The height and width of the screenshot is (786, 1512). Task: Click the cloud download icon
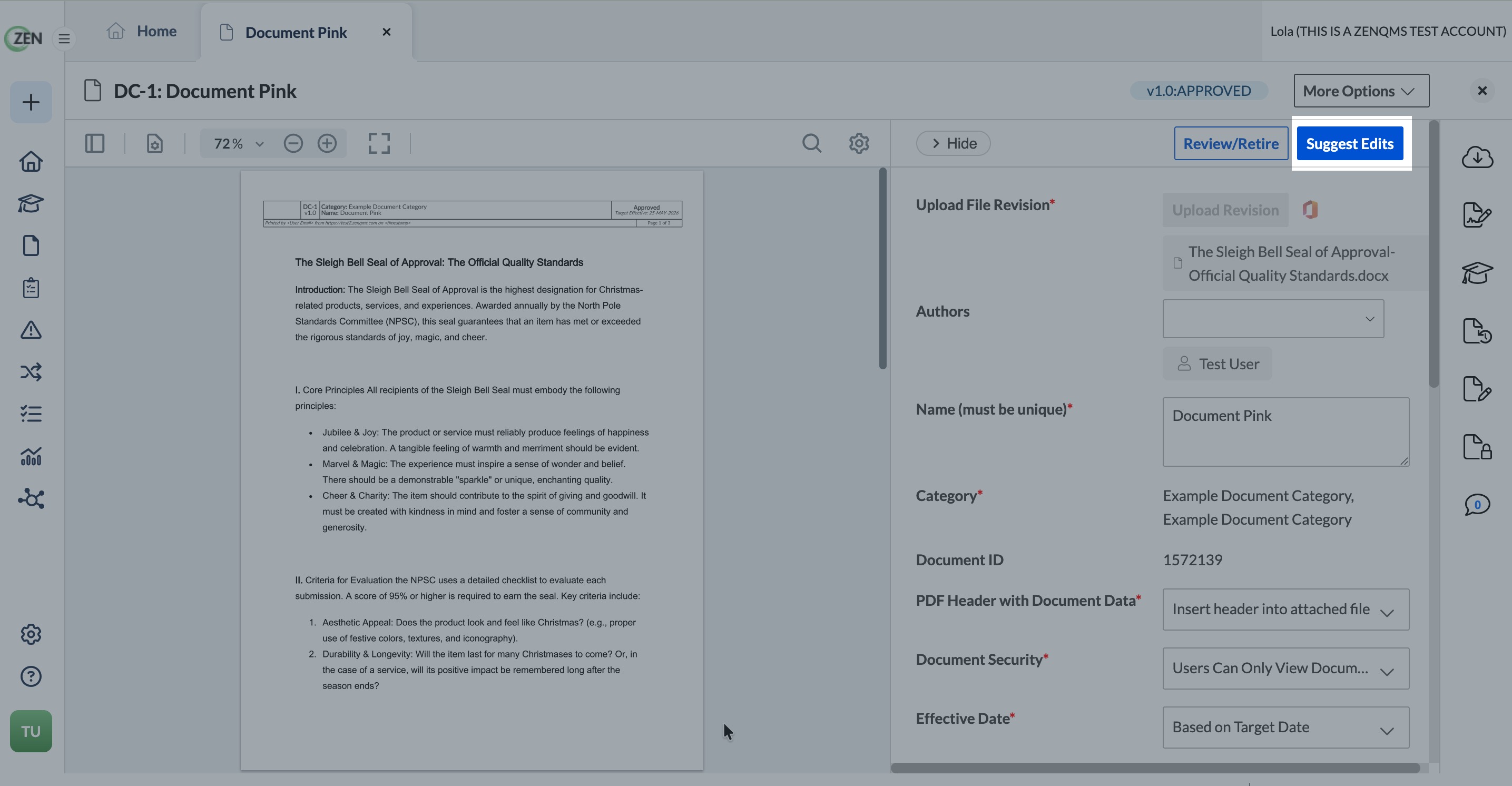pos(1477,157)
